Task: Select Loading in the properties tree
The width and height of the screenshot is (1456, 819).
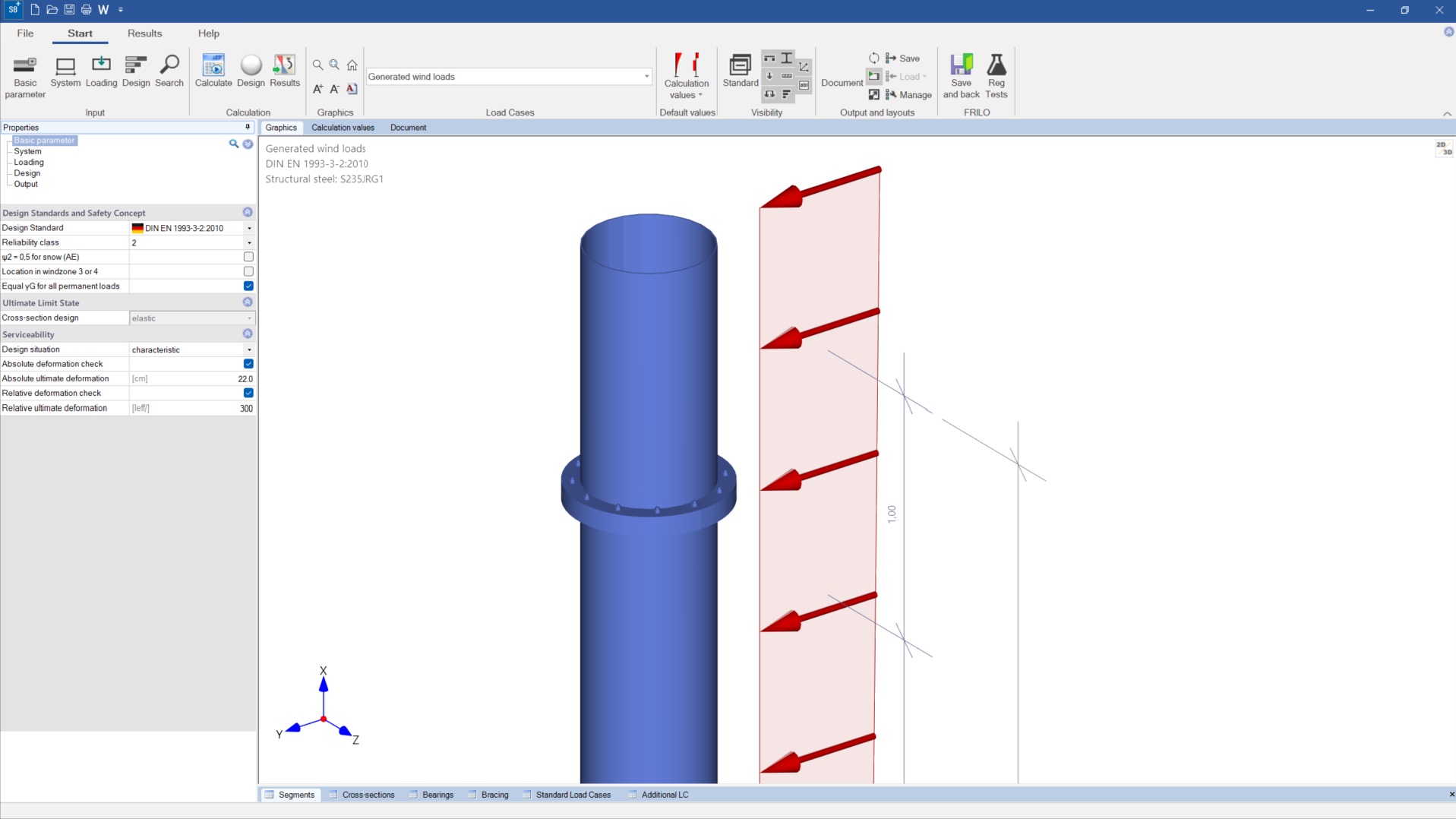Action: pyautogui.click(x=29, y=162)
